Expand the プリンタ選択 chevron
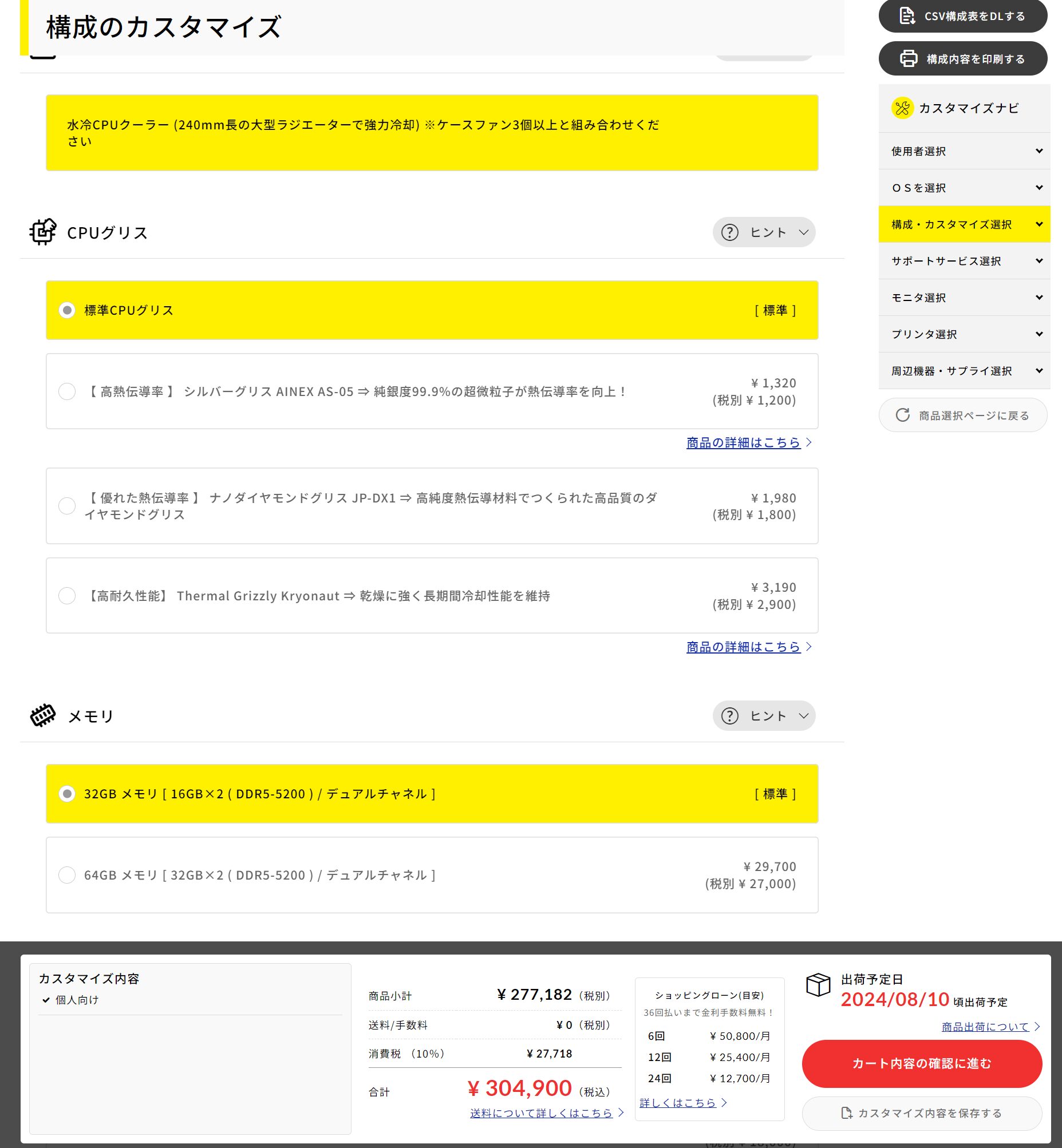This screenshot has height=1148, width=1062. tap(1039, 334)
